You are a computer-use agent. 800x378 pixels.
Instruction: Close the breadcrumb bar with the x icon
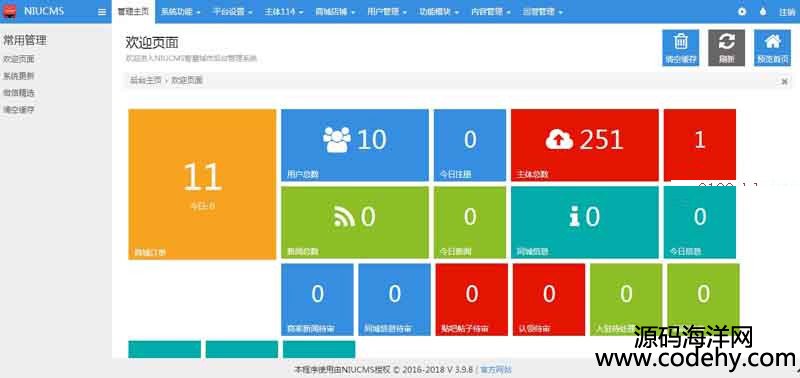(x=784, y=81)
